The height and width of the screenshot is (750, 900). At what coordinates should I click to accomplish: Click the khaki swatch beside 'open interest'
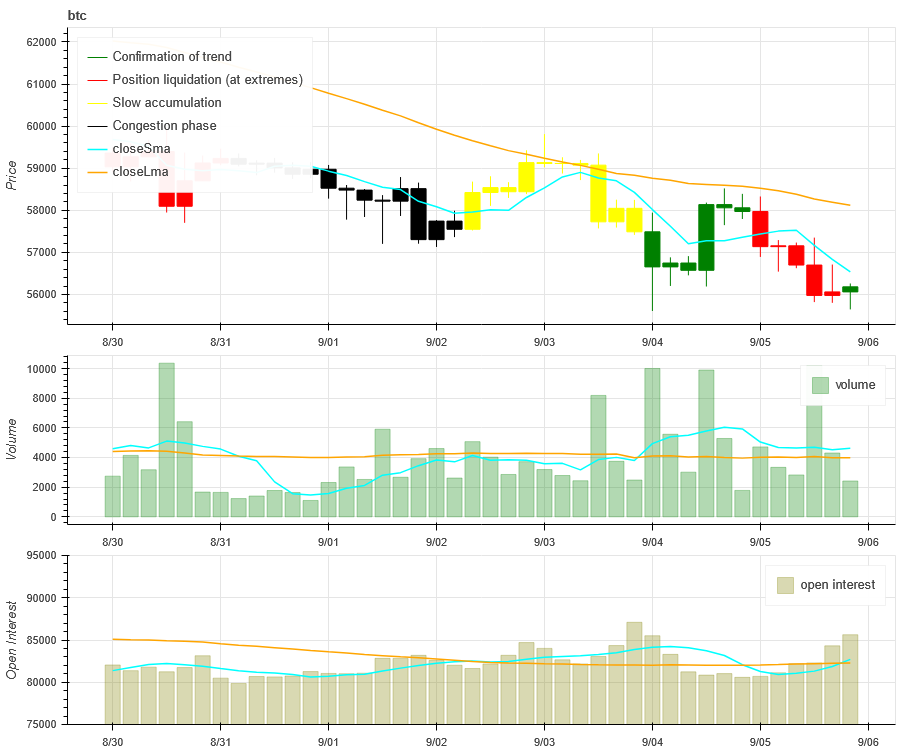(785, 585)
